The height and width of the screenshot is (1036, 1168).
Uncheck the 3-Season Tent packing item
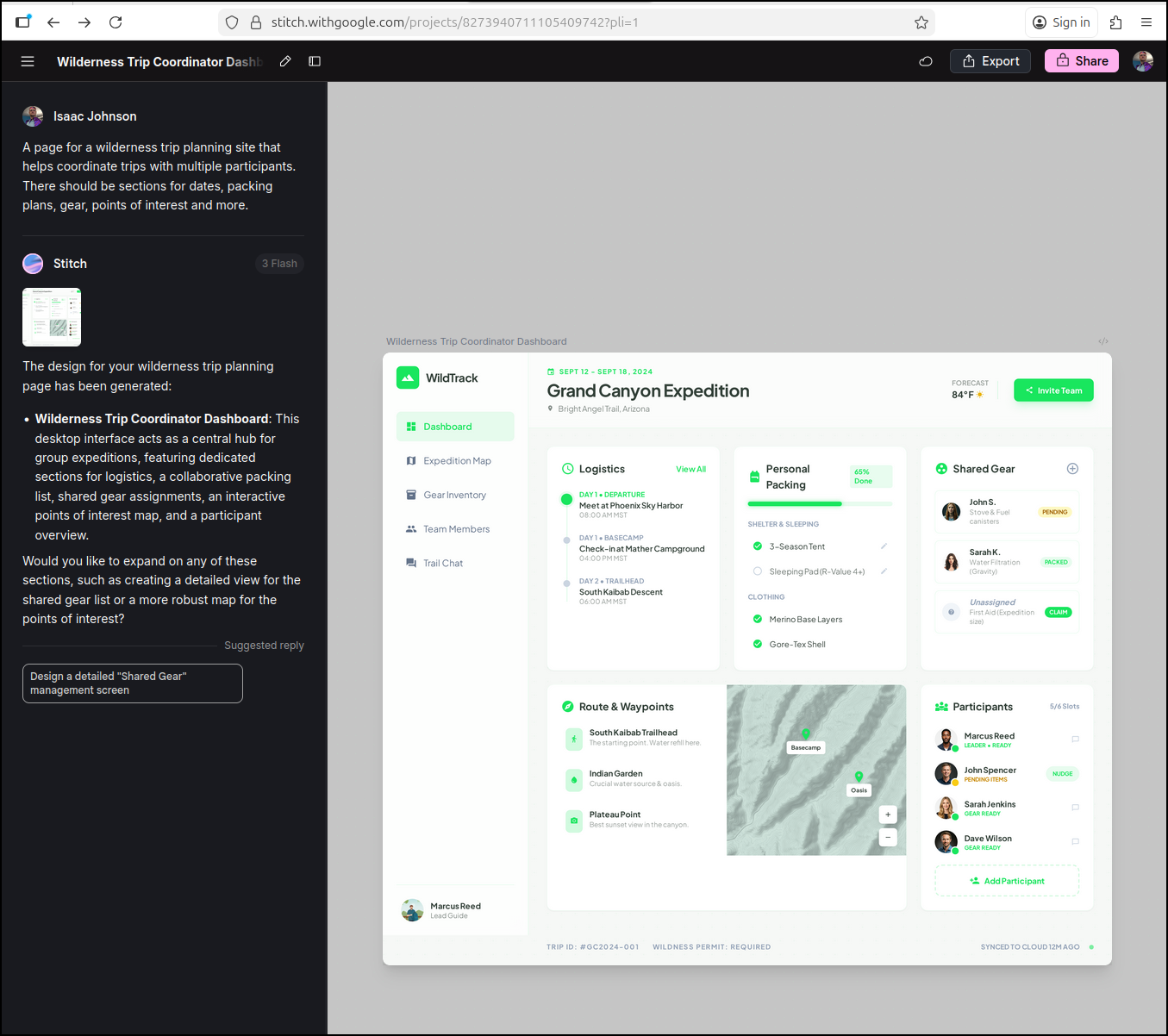758,546
